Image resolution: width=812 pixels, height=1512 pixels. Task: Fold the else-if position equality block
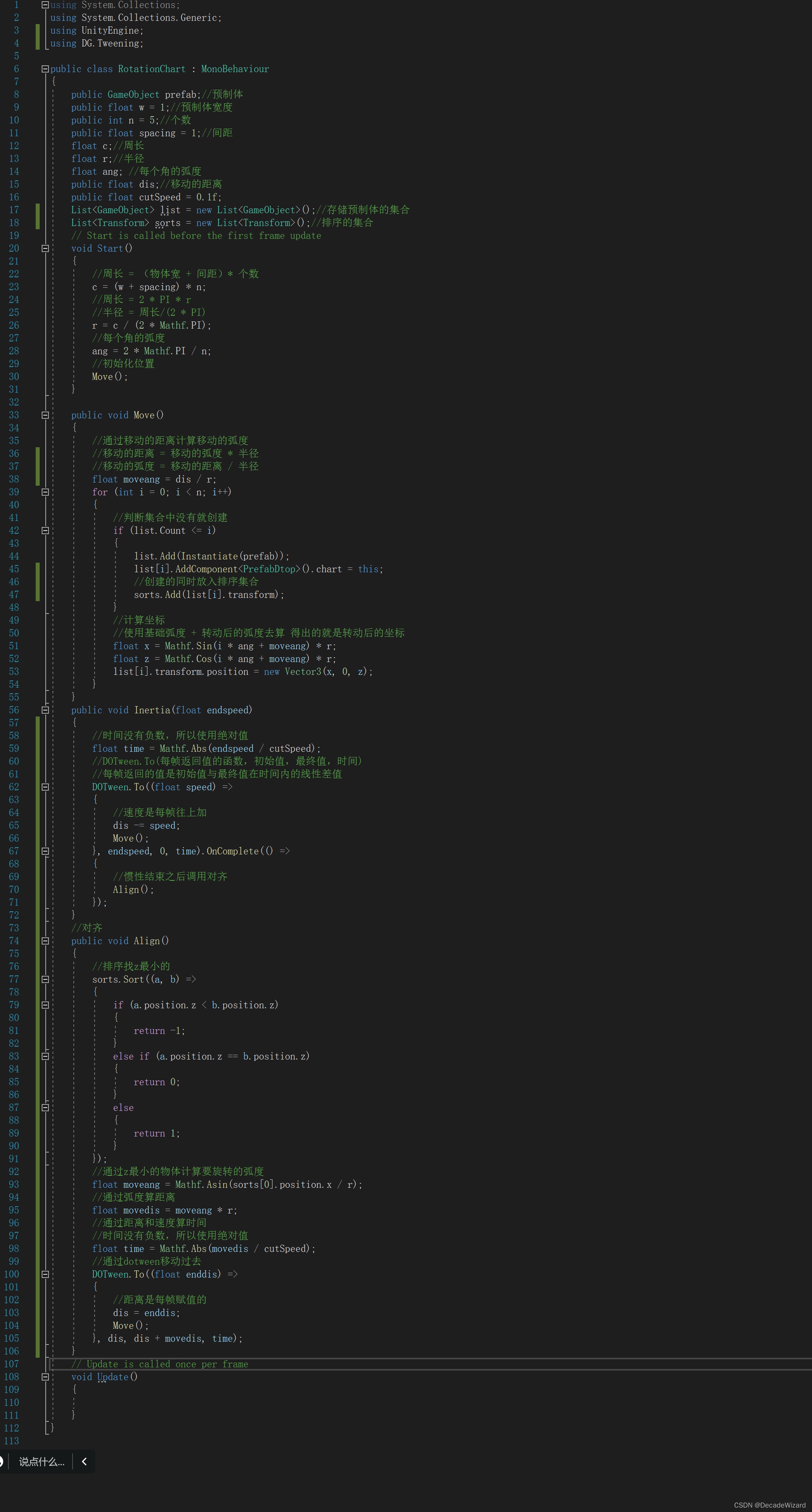click(x=45, y=1056)
